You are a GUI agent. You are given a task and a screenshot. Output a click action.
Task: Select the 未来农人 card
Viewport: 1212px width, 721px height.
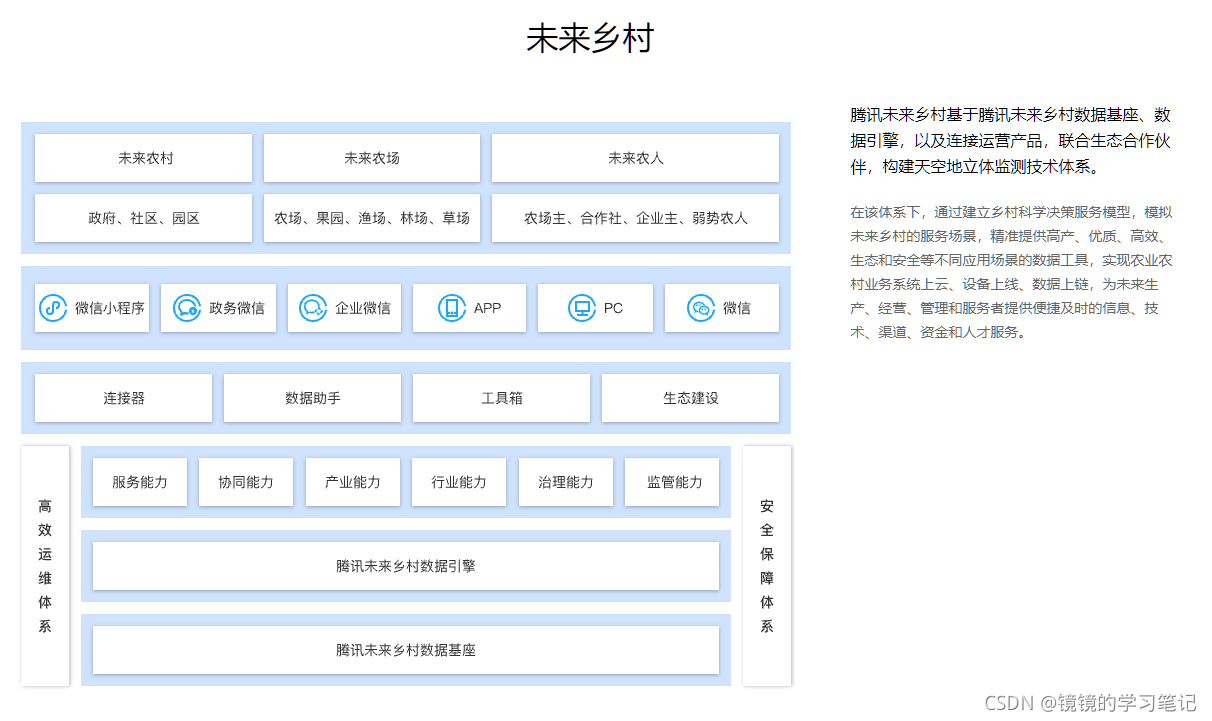tap(635, 158)
